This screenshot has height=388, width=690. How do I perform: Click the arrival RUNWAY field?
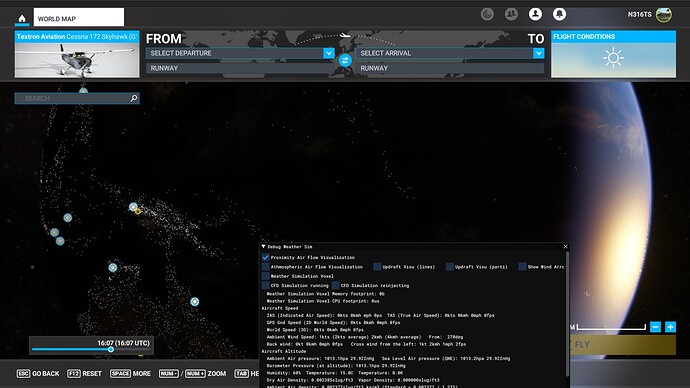point(450,68)
